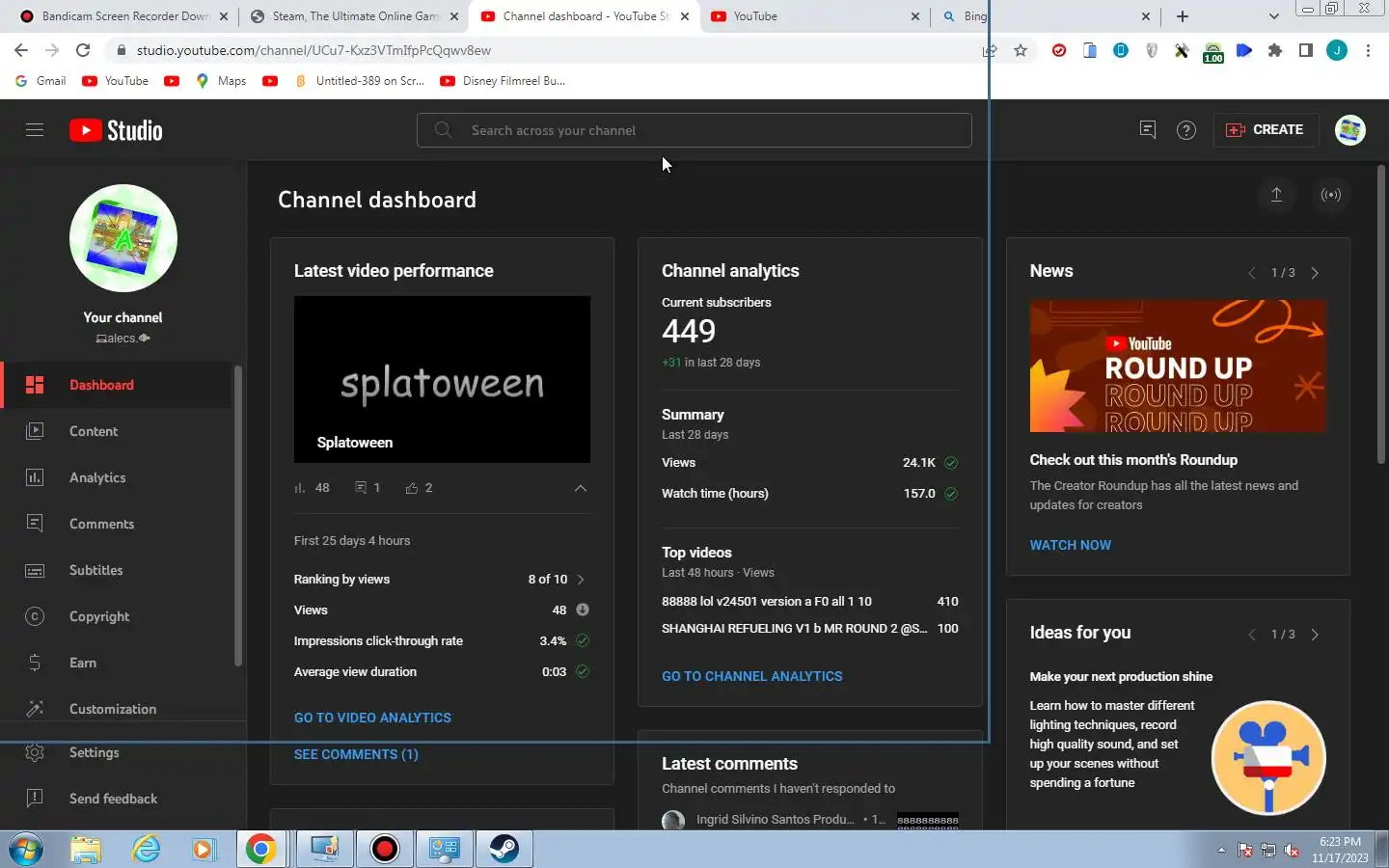The width and height of the screenshot is (1389, 868).
Task: Click the CREATE button
Action: pyautogui.click(x=1265, y=130)
